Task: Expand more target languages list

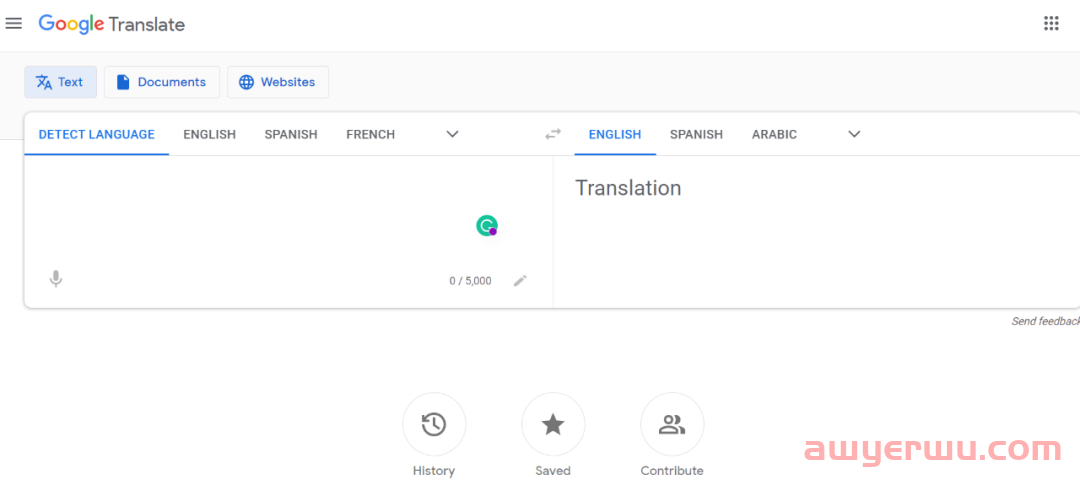Action: (x=854, y=134)
